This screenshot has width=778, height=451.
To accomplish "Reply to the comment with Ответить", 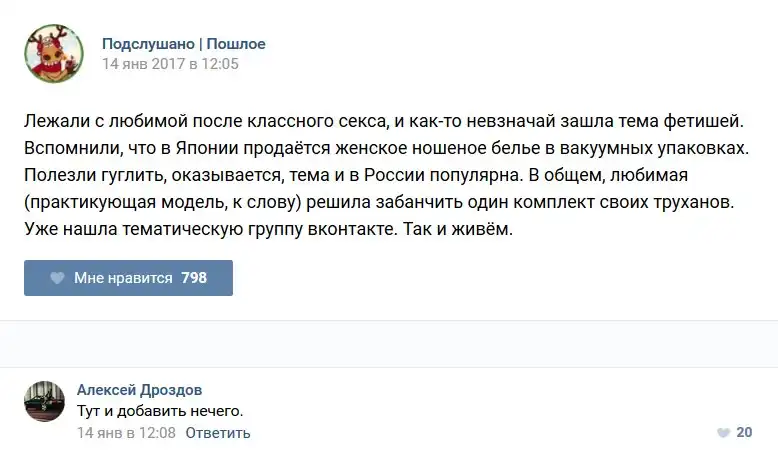I will pyautogui.click(x=218, y=433).
